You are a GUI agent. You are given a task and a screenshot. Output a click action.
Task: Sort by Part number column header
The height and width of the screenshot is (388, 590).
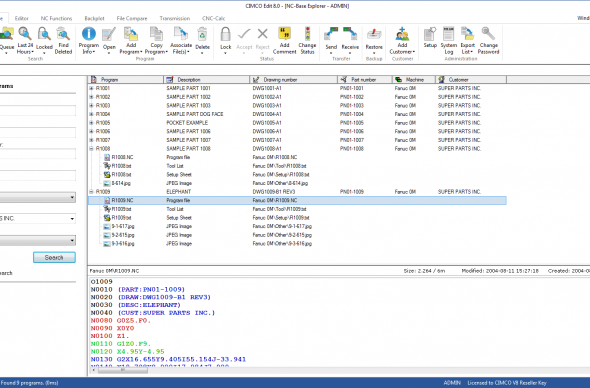[365, 79]
